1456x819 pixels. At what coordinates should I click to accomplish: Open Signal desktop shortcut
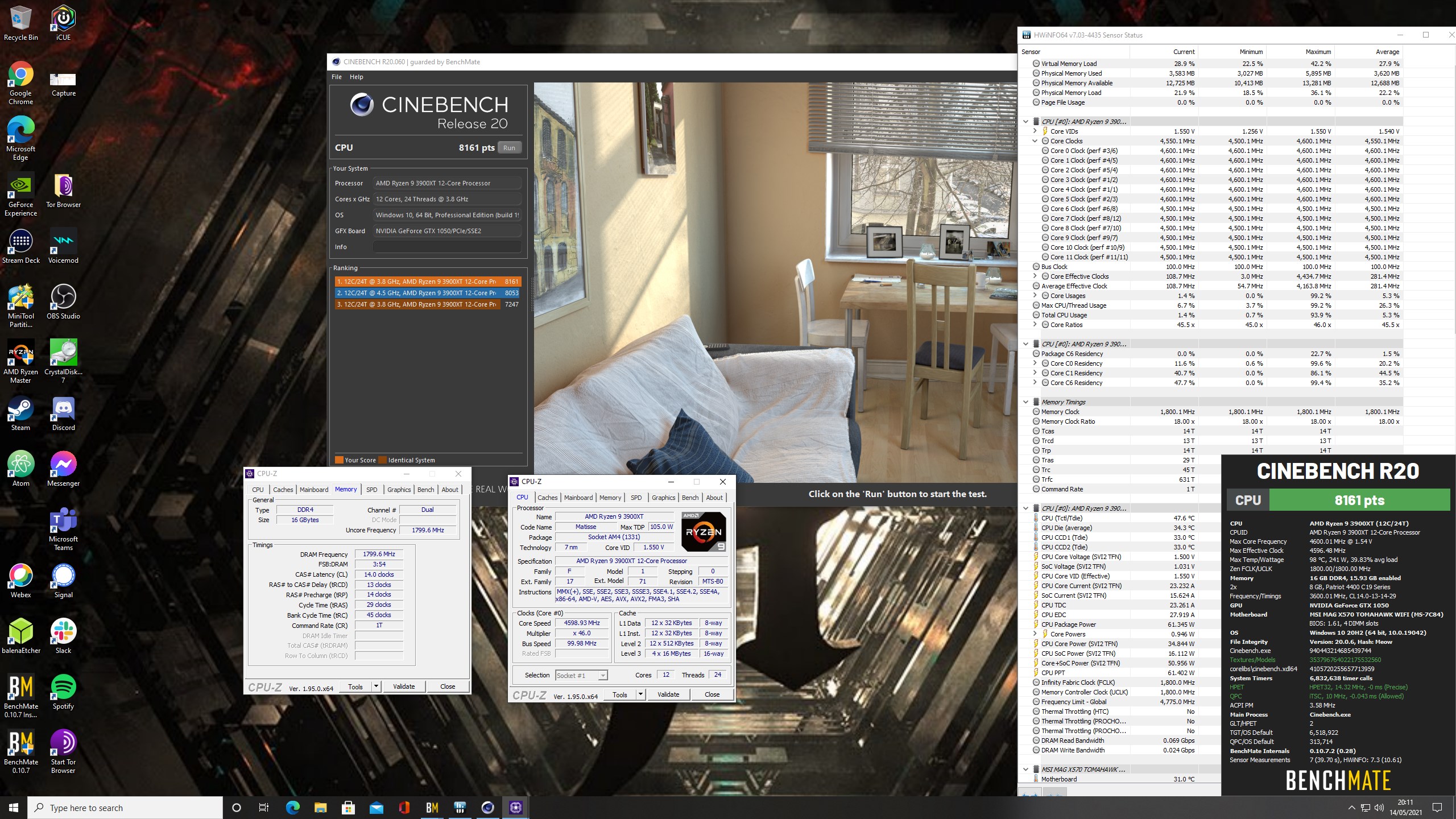coord(63,581)
